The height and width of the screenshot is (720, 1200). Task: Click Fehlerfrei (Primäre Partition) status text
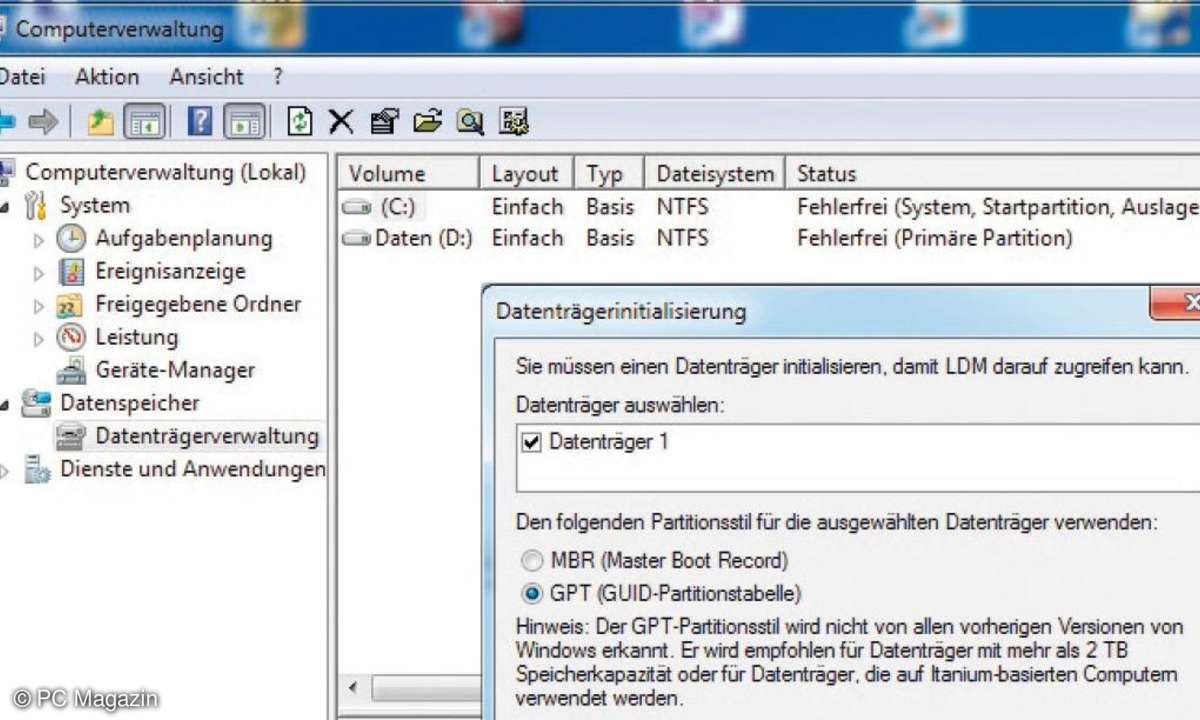pyautogui.click(x=935, y=239)
